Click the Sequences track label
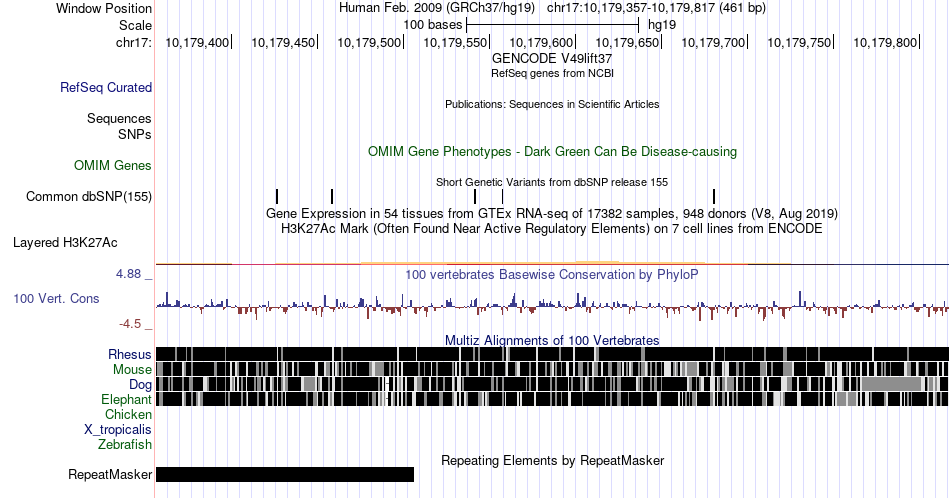This screenshot has width=950, height=498. coord(119,118)
